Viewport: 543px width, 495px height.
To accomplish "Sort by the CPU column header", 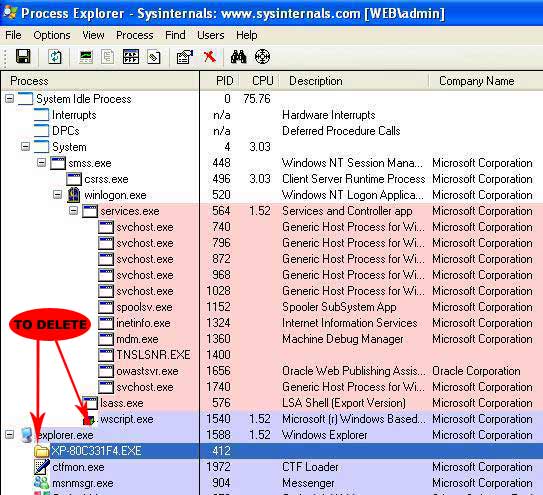I will [x=259, y=81].
